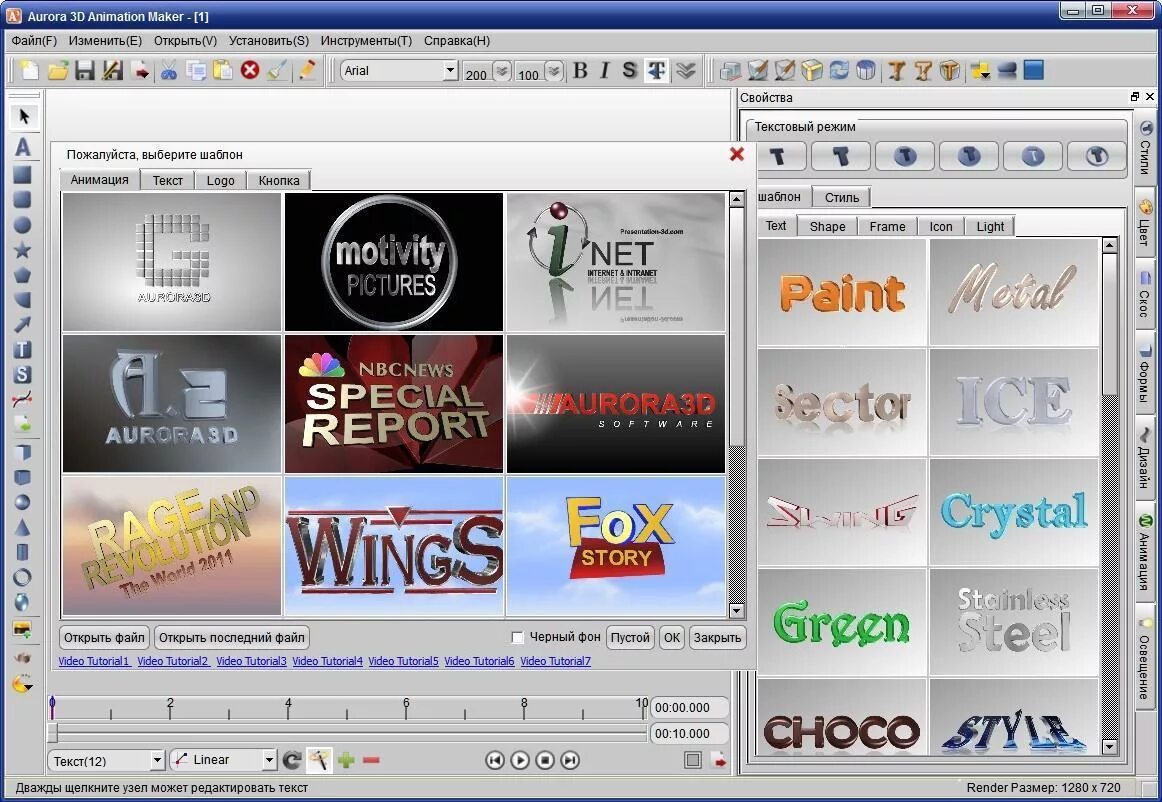
Task: Select the Pentagon shape tool
Action: [x=23, y=275]
